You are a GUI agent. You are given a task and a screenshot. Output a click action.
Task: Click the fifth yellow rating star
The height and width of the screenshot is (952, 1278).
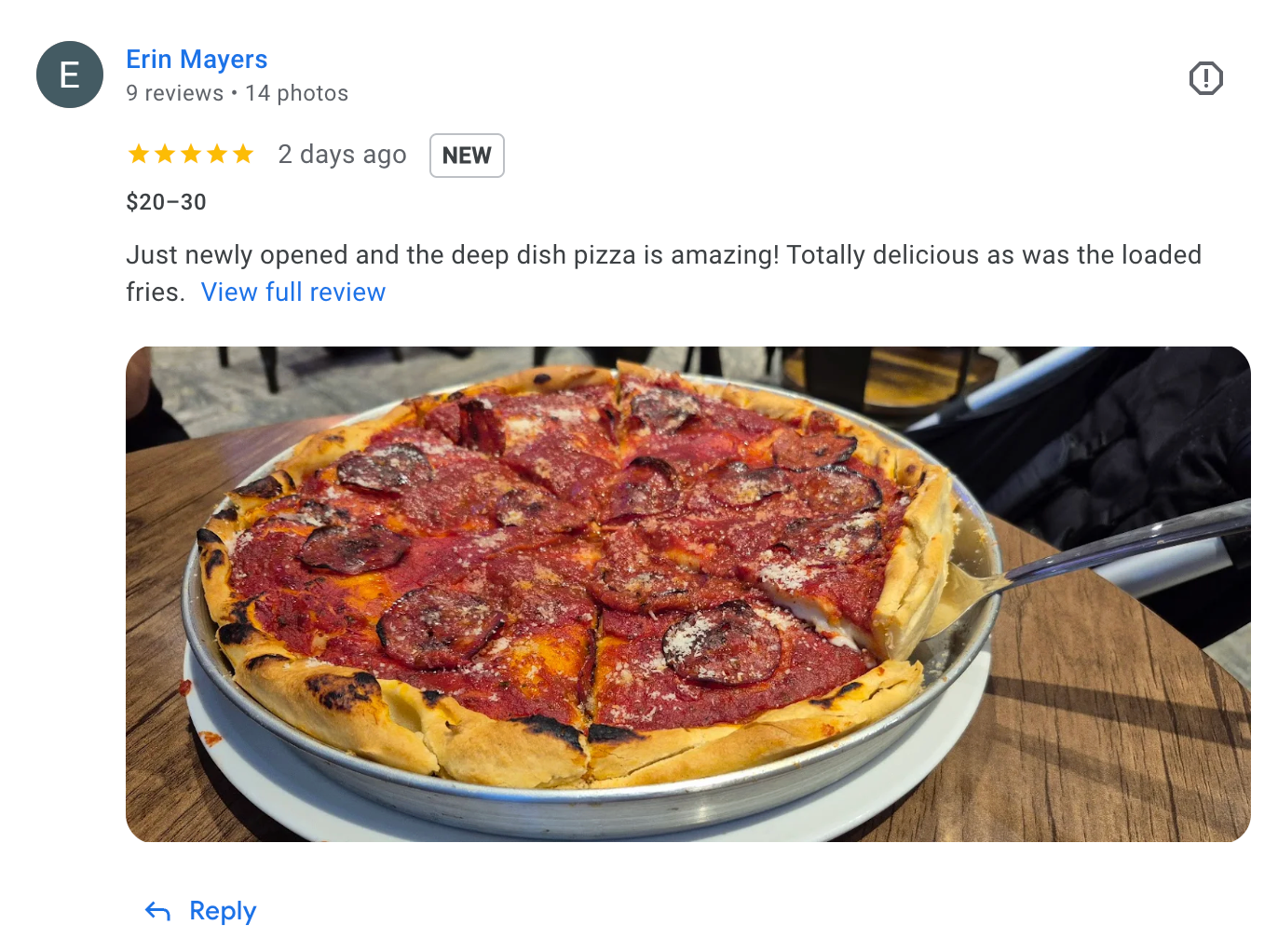point(243,154)
